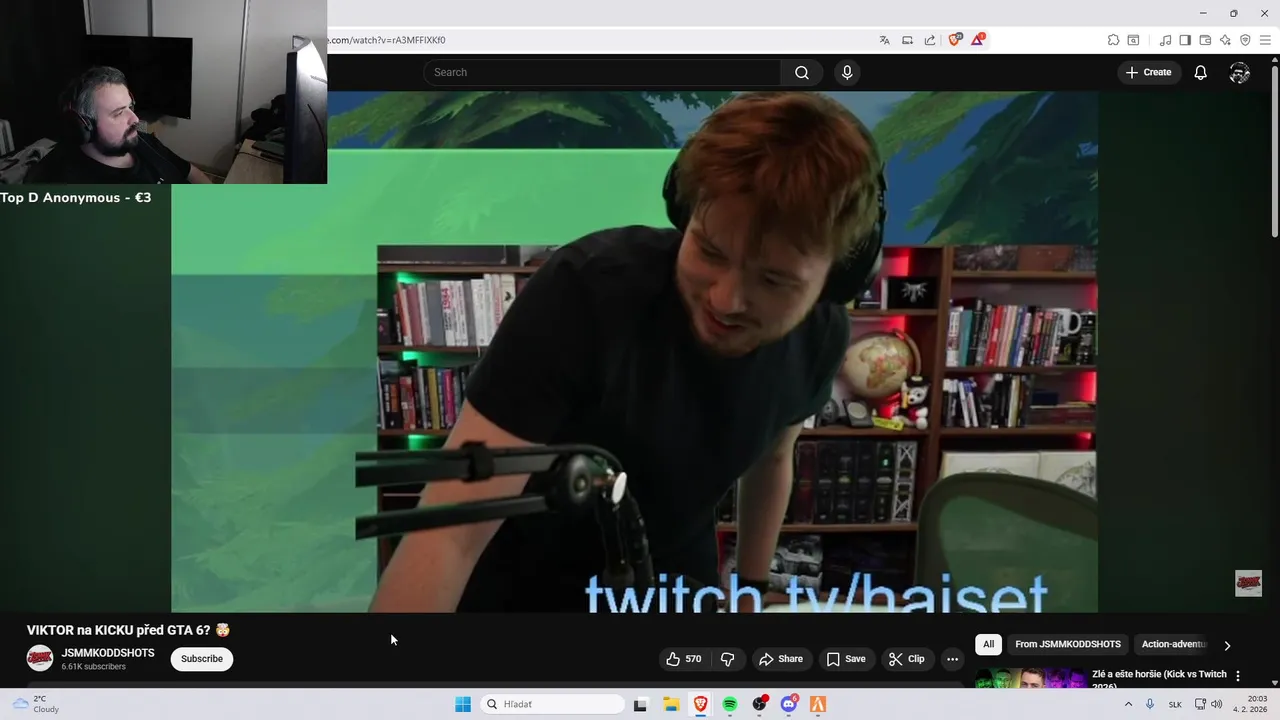Open the YouTube account avatar menu

pyautogui.click(x=1240, y=72)
